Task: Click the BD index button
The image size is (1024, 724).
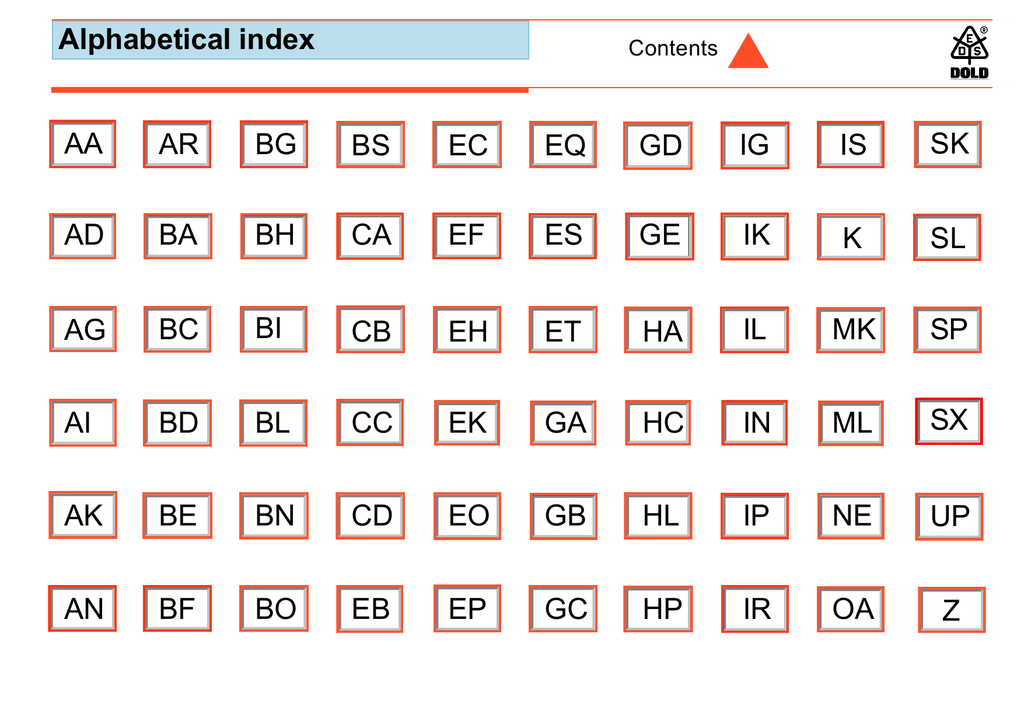Action: tap(178, 422)
